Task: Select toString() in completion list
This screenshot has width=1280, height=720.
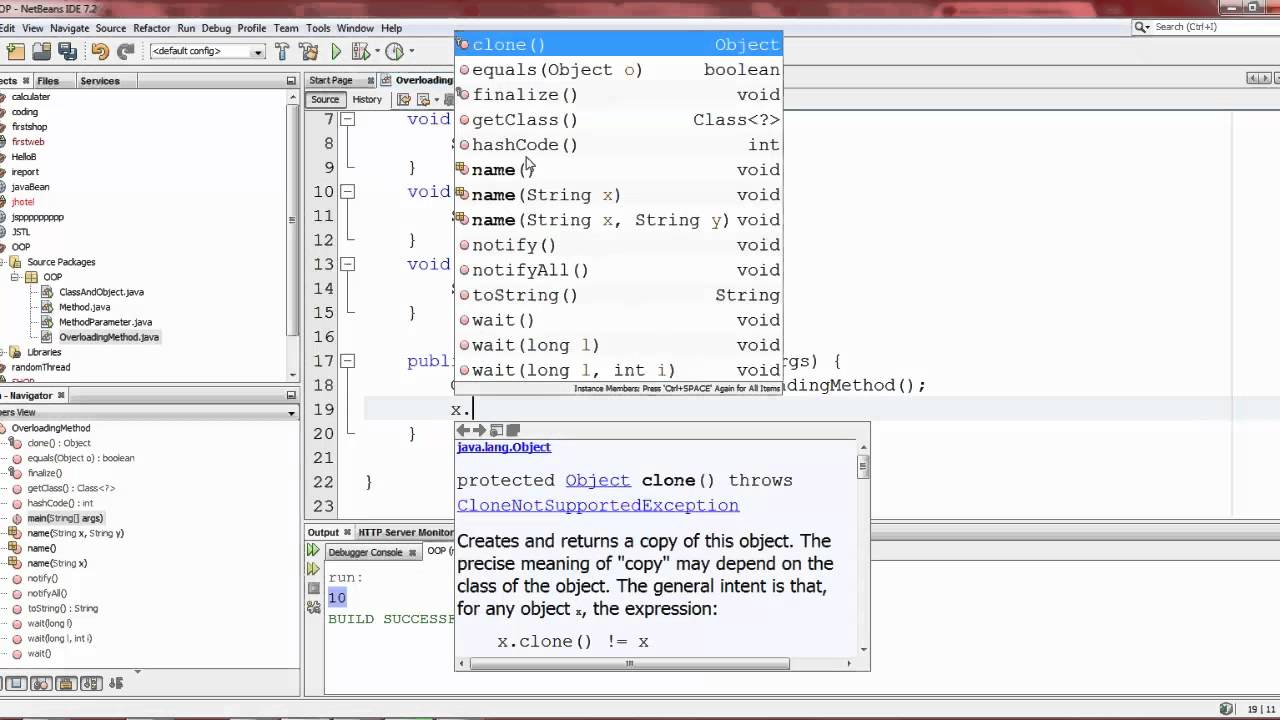Action: tap(618, 295)
